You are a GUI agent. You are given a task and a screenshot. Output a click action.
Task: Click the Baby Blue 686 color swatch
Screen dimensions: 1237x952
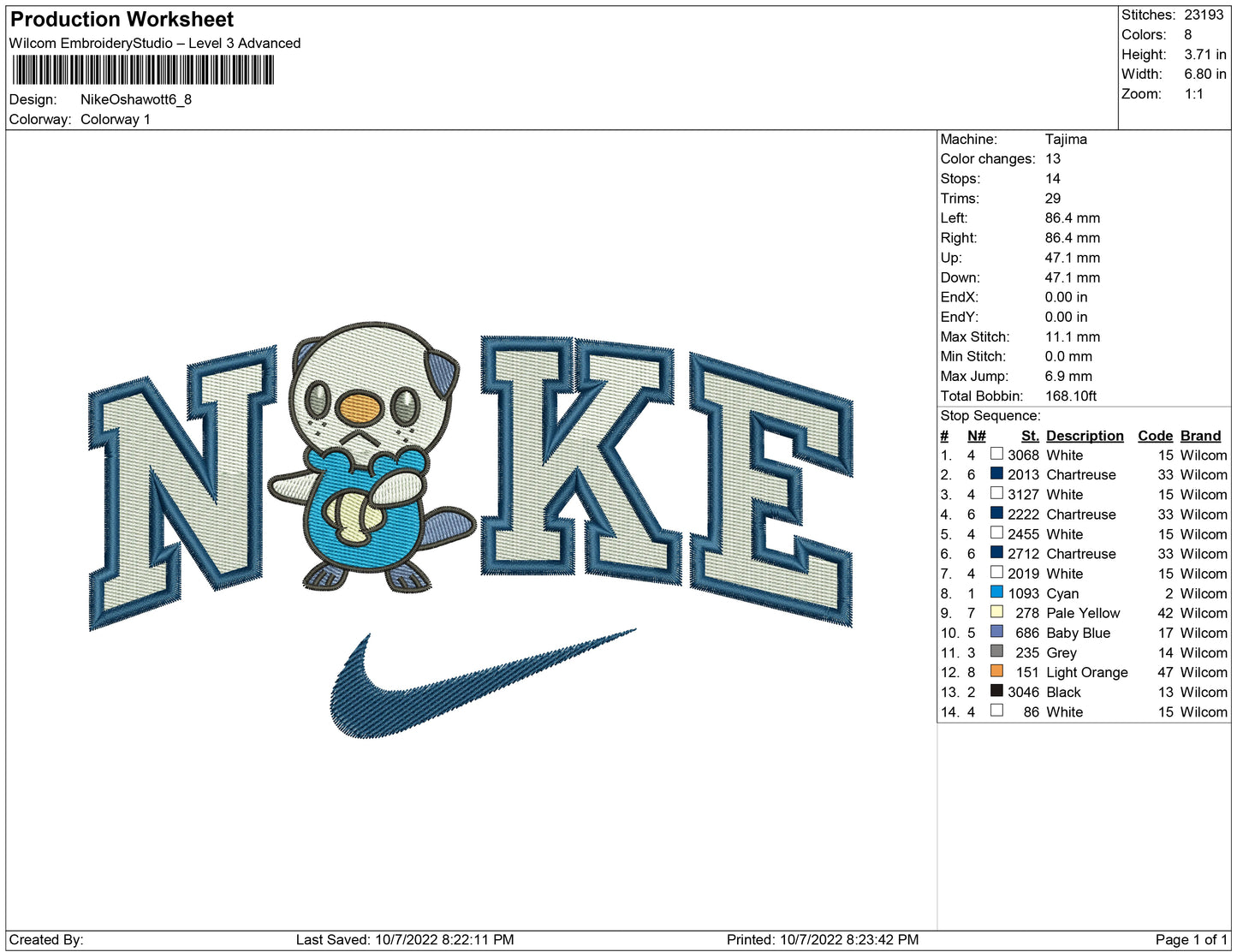[996, 632]
